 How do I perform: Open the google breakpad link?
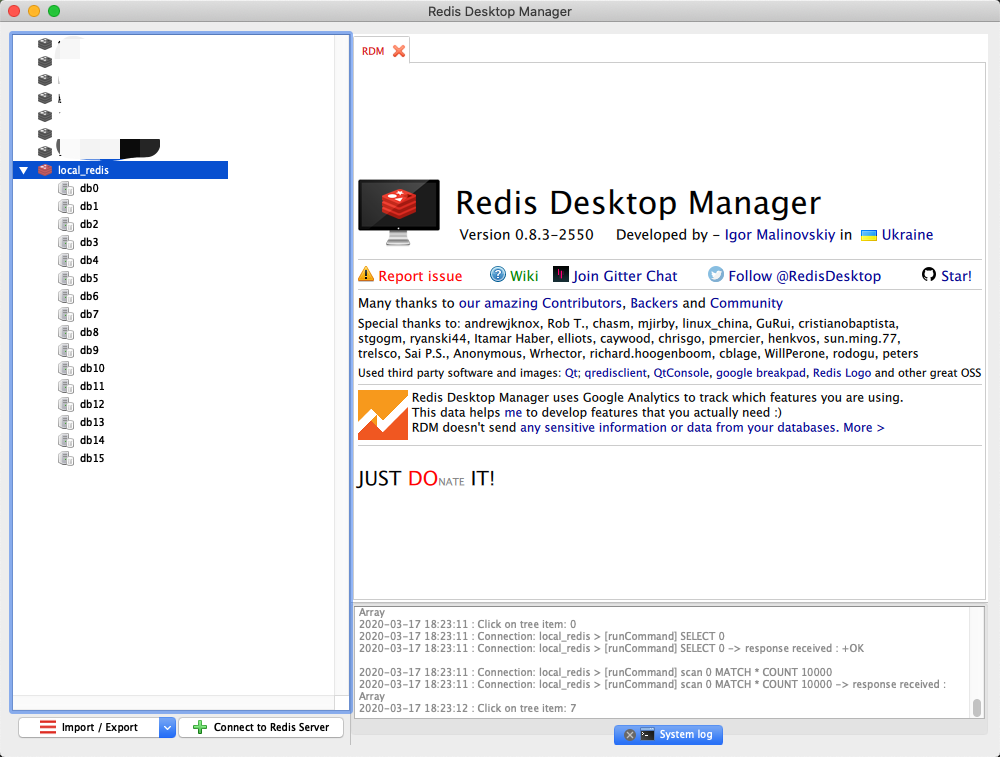(x=760, y=373)
